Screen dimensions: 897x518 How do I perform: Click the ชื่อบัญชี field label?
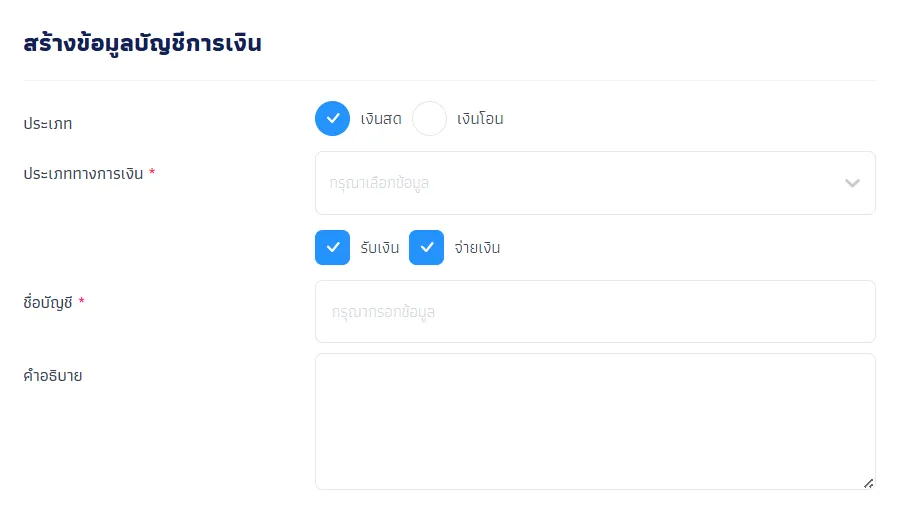(47, 302)
